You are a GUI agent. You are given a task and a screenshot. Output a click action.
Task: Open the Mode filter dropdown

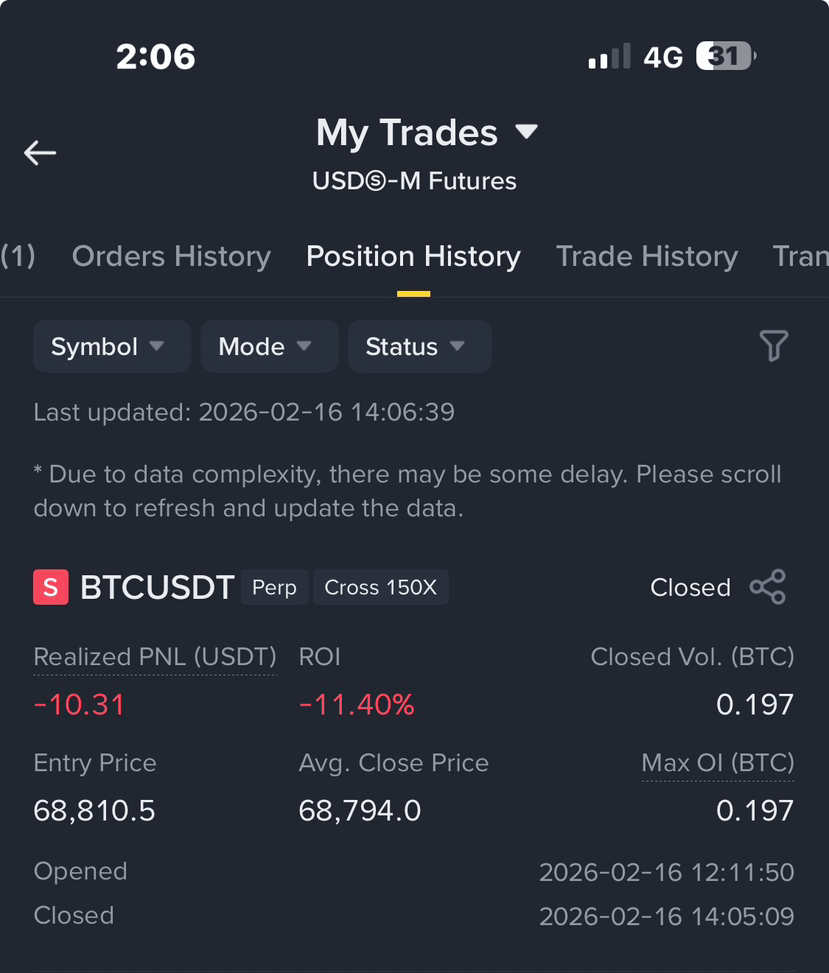pyautogui.click(x=269, y=346)
